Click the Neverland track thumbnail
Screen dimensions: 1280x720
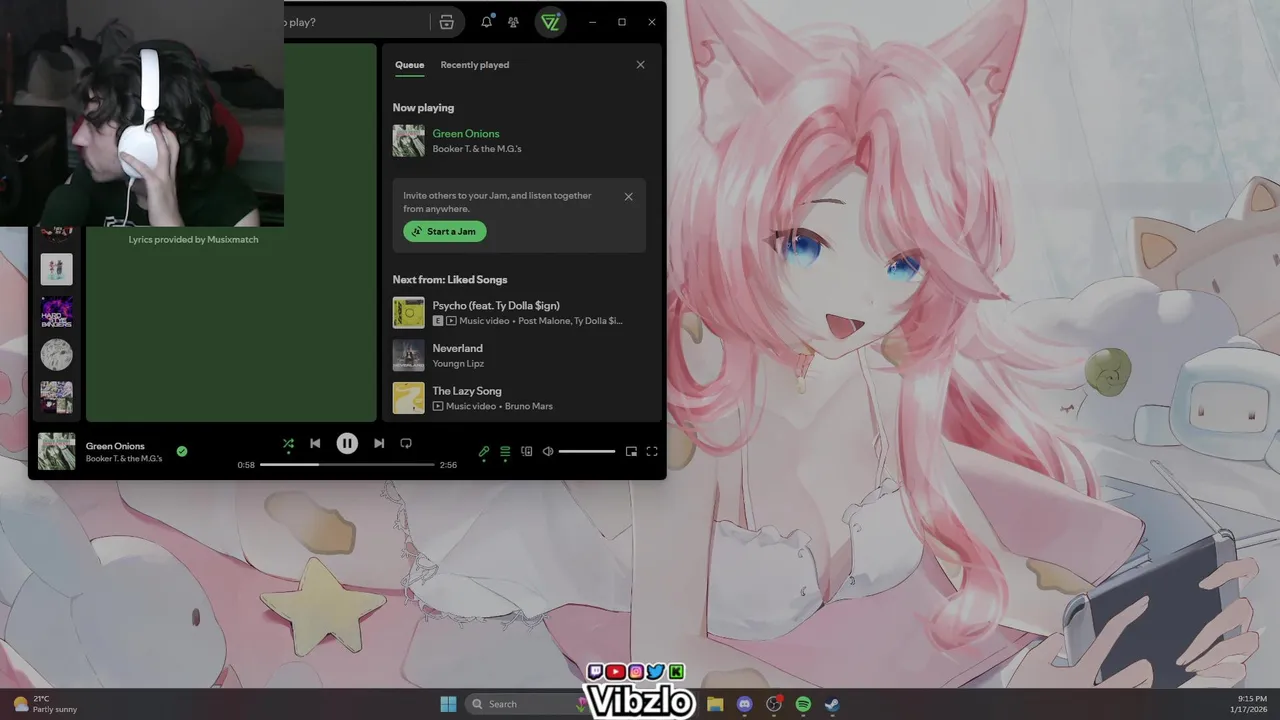pos(408,356)
